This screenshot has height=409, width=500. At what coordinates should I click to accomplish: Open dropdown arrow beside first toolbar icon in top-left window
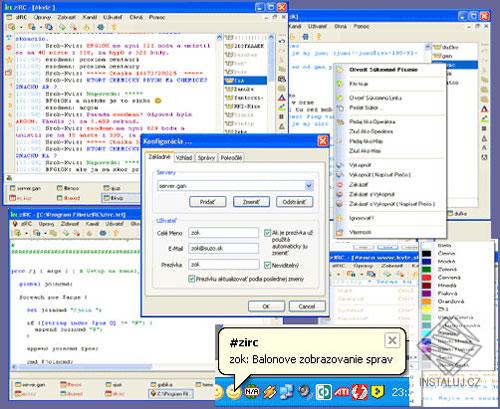click(21, 27)
